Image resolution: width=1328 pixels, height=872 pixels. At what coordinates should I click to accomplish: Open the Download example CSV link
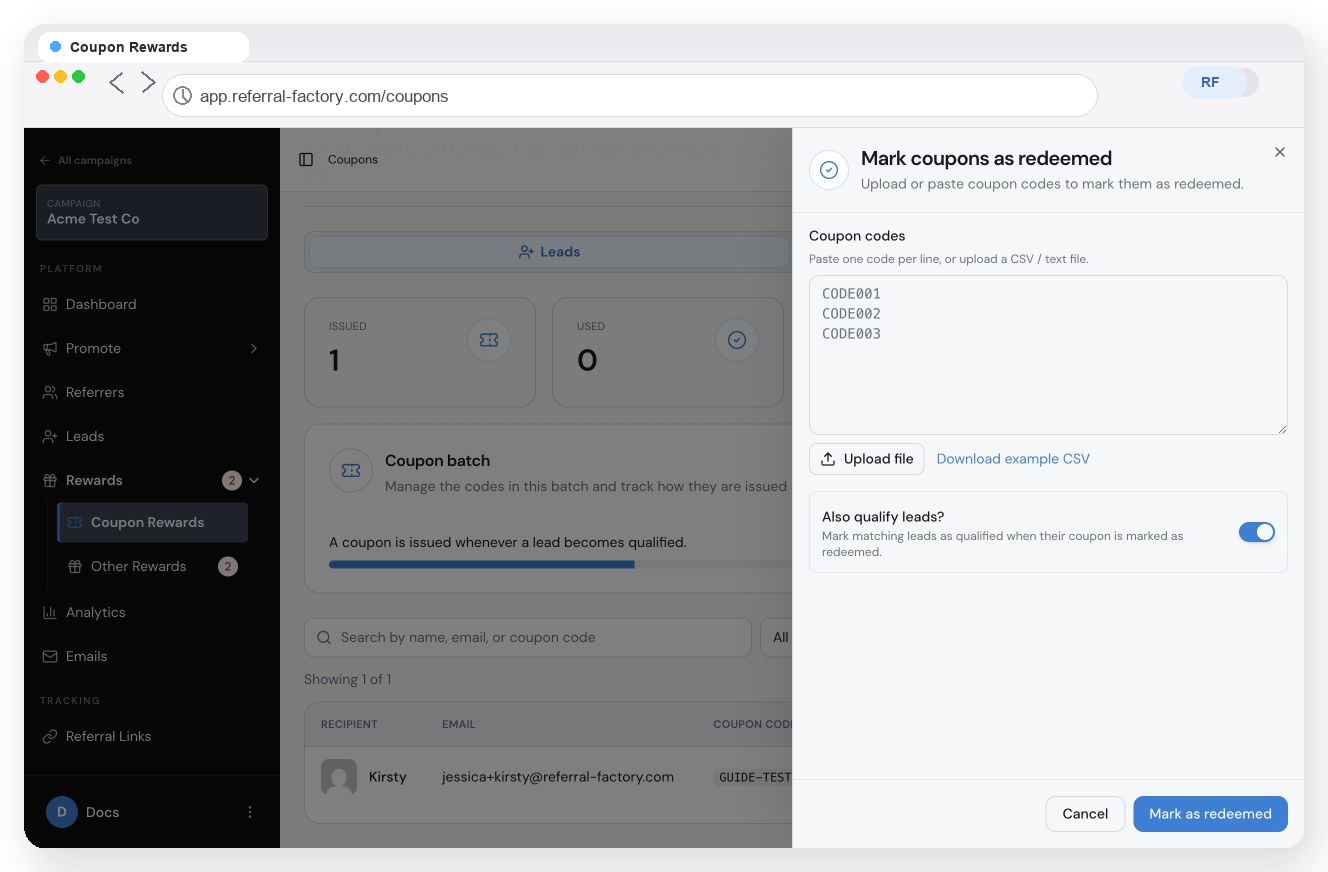click(x=1013, y=459)
